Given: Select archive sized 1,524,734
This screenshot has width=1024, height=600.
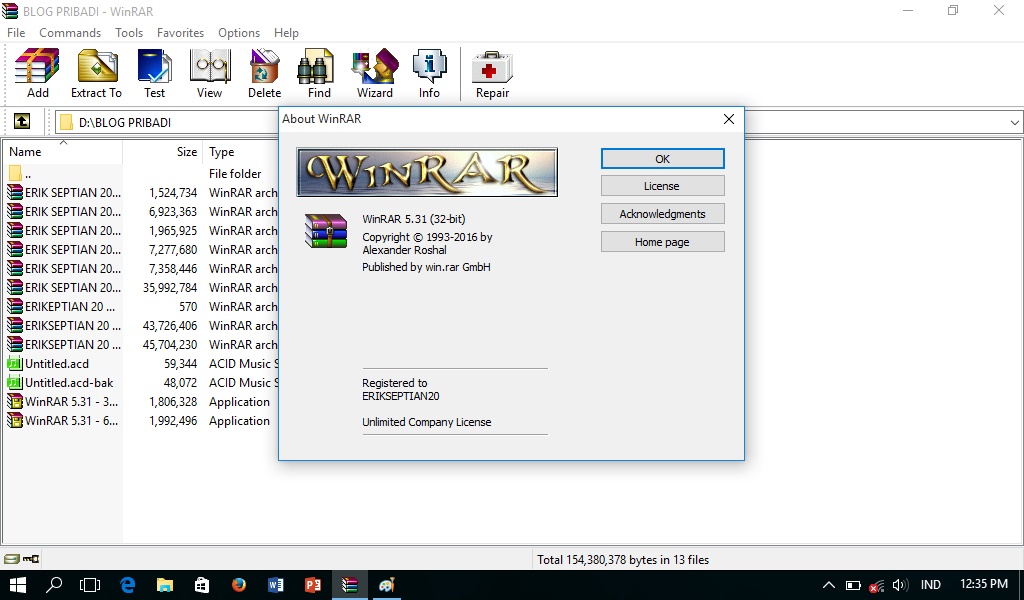Looking at the screenshot, I should pyautogui.click(x=141, y=193).
